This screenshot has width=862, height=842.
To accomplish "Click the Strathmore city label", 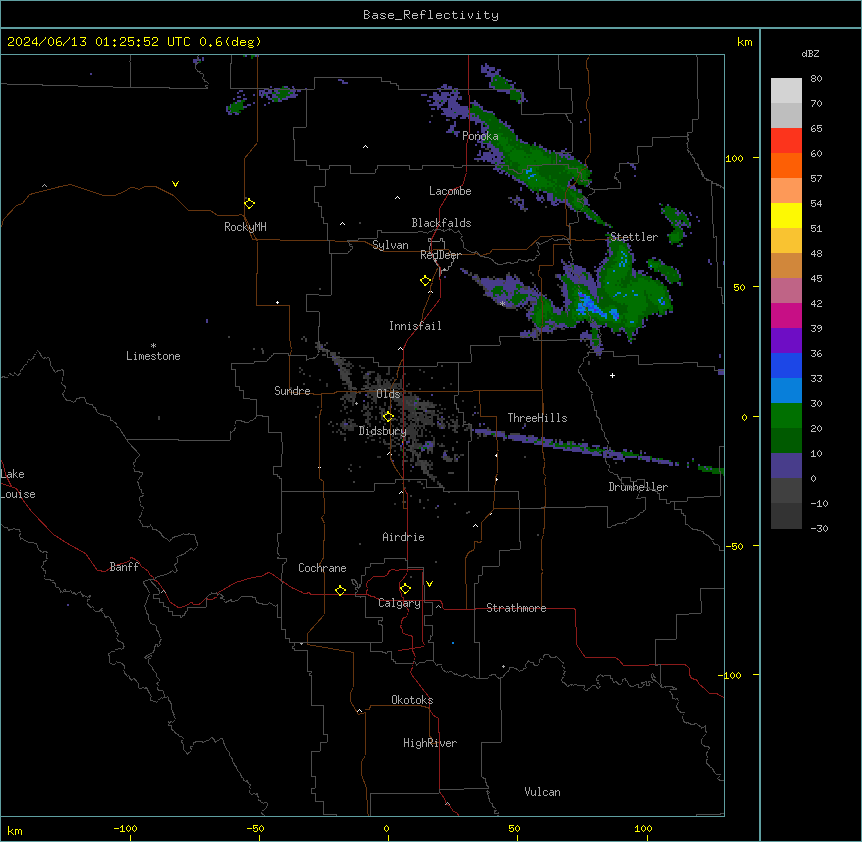I will tap(516, 608).
